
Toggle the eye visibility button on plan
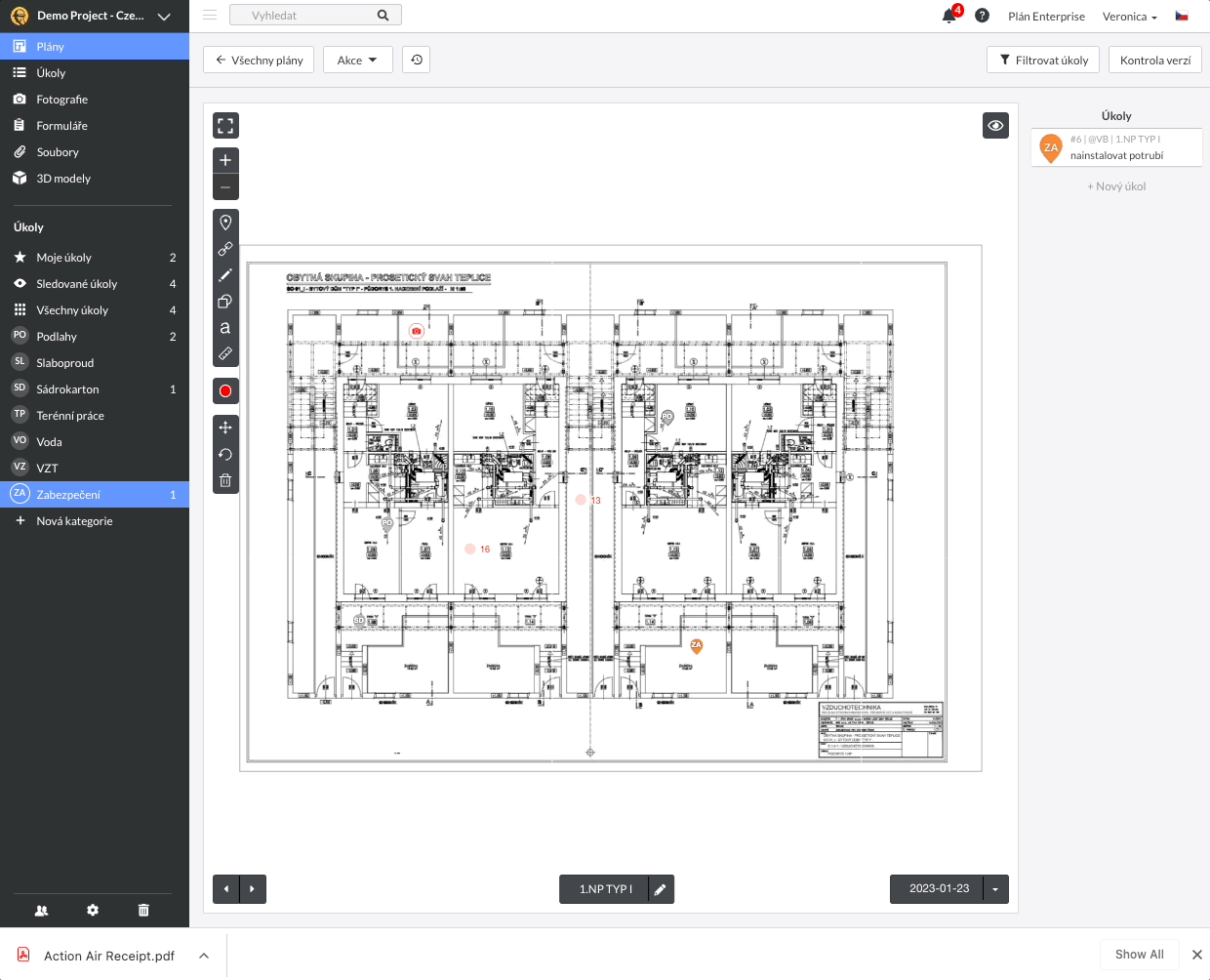(x=995, y=125)
